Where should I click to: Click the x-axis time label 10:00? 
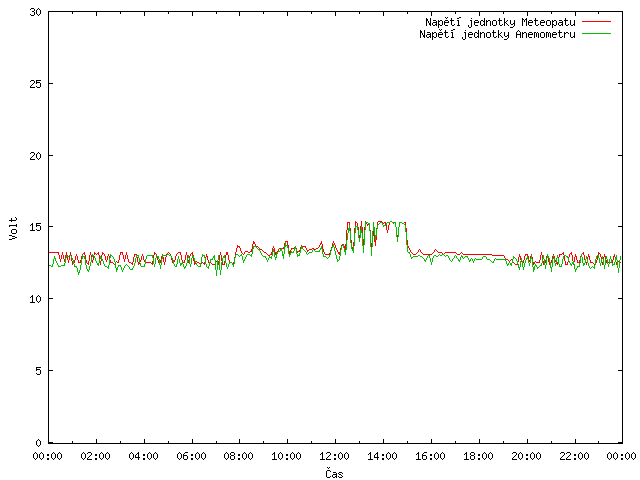[x=287, y=456]
